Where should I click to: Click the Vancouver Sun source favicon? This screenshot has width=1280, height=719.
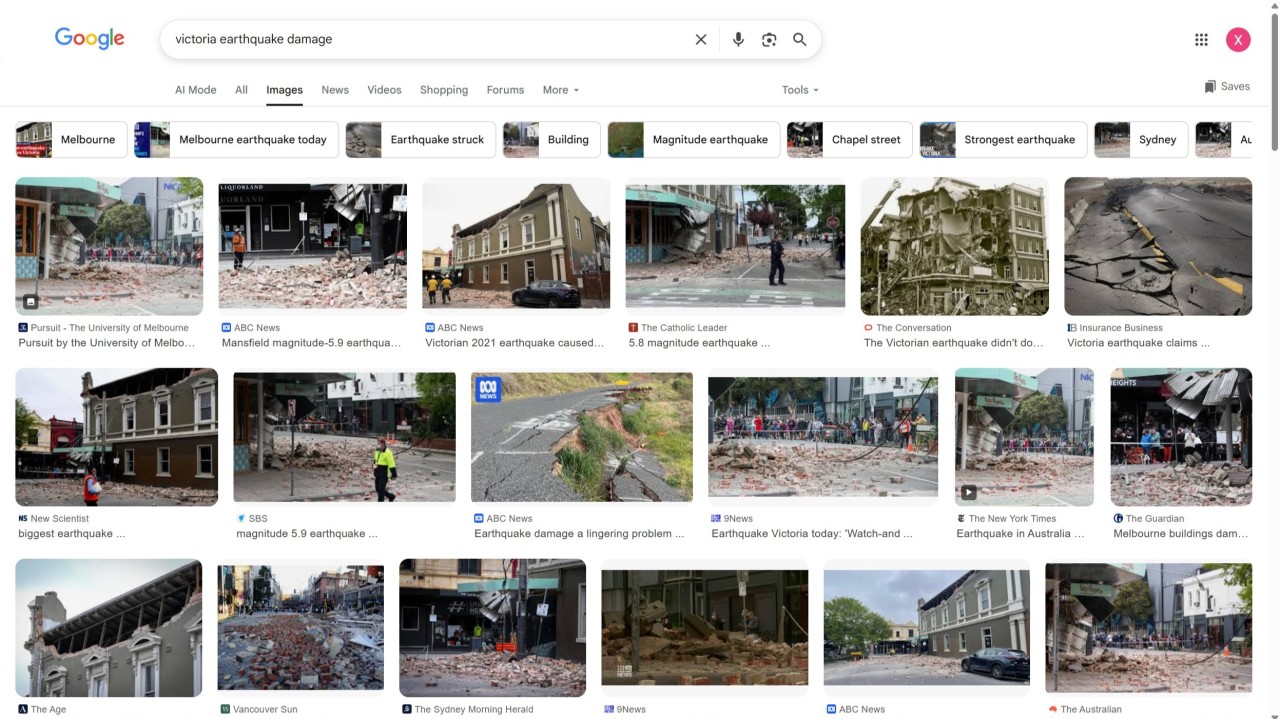pyautogui.click(x=225, y=710)
